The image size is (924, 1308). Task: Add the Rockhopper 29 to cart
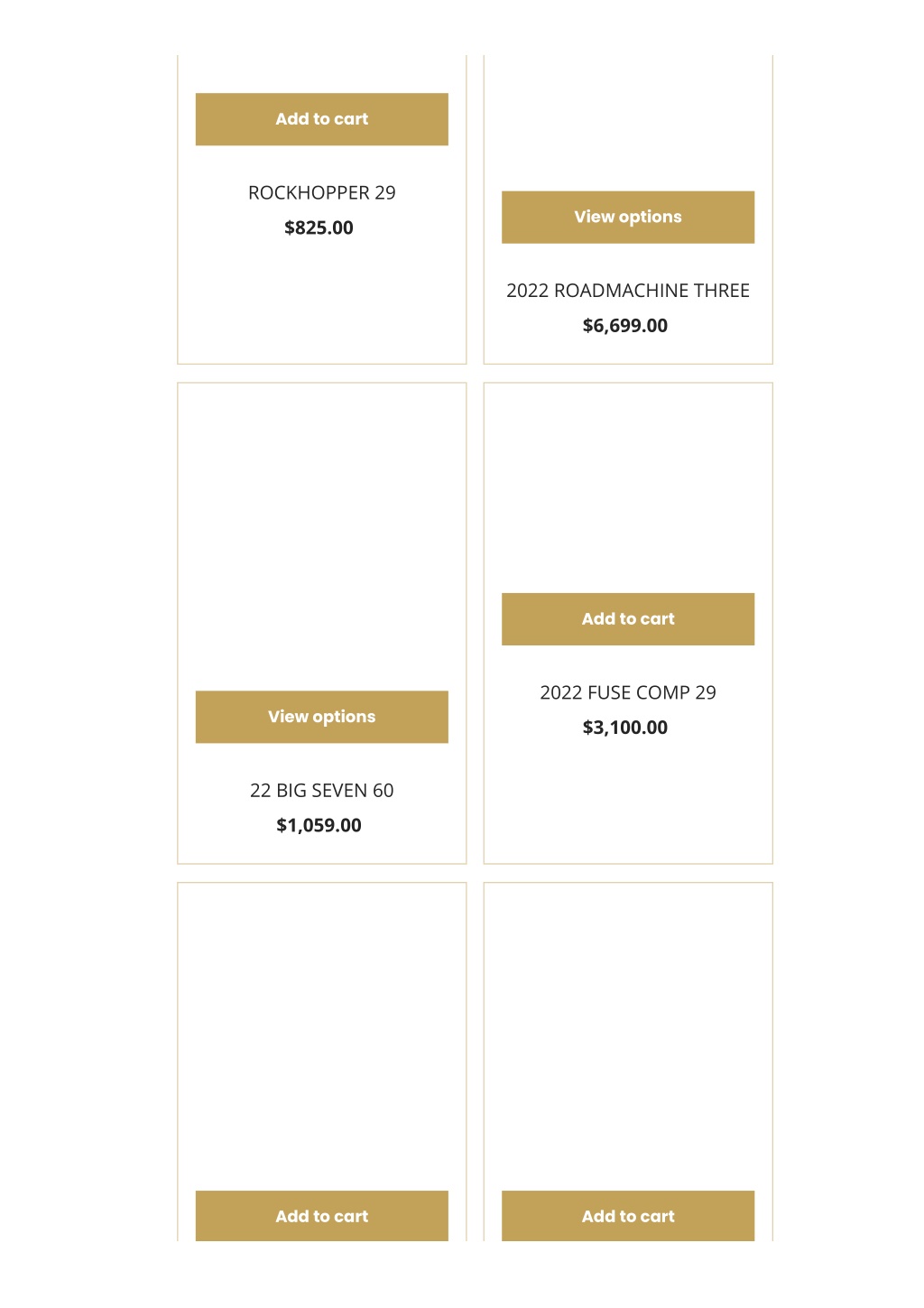(321, 119)
